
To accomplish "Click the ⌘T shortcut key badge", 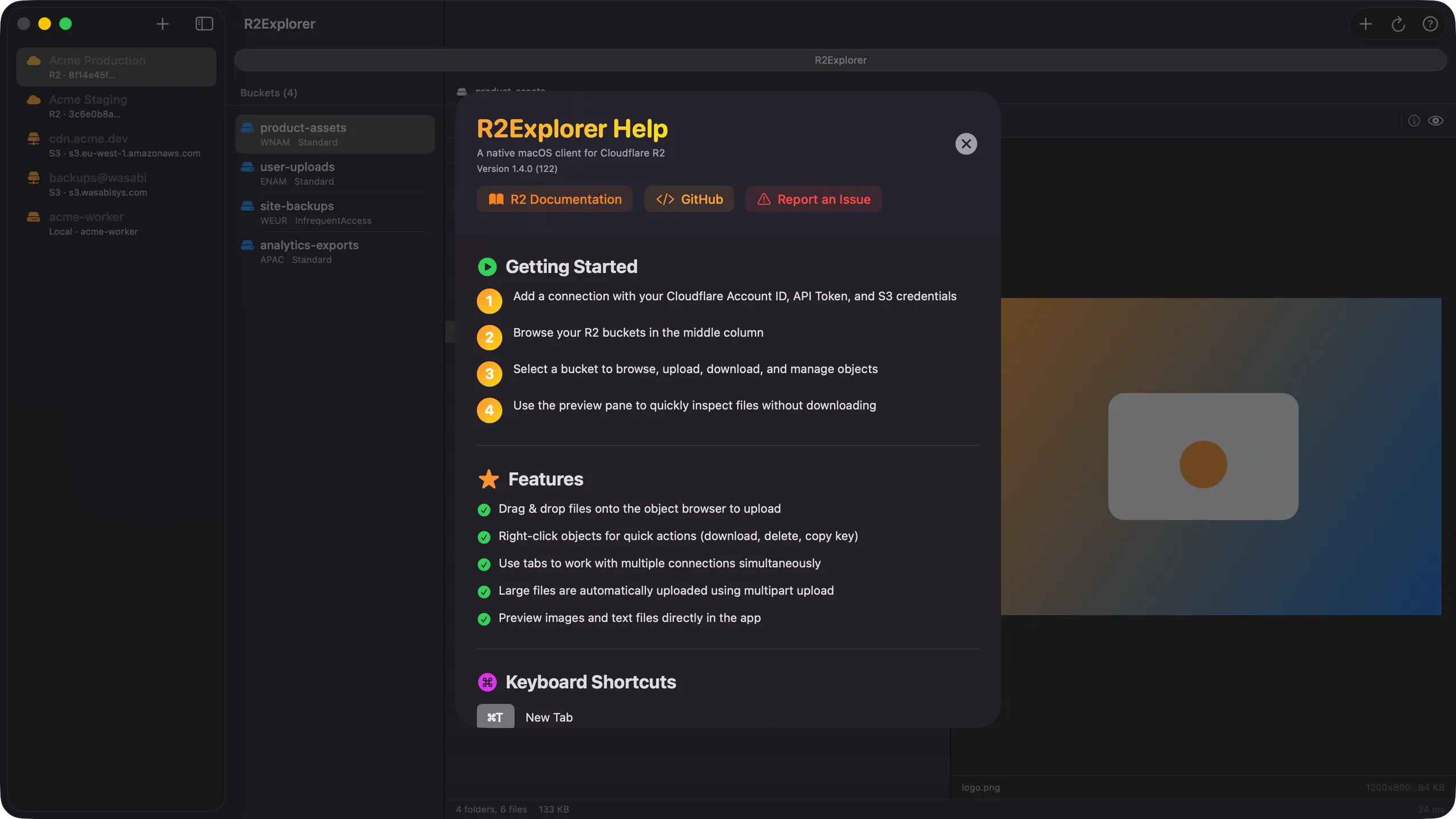I will point(495,717).
